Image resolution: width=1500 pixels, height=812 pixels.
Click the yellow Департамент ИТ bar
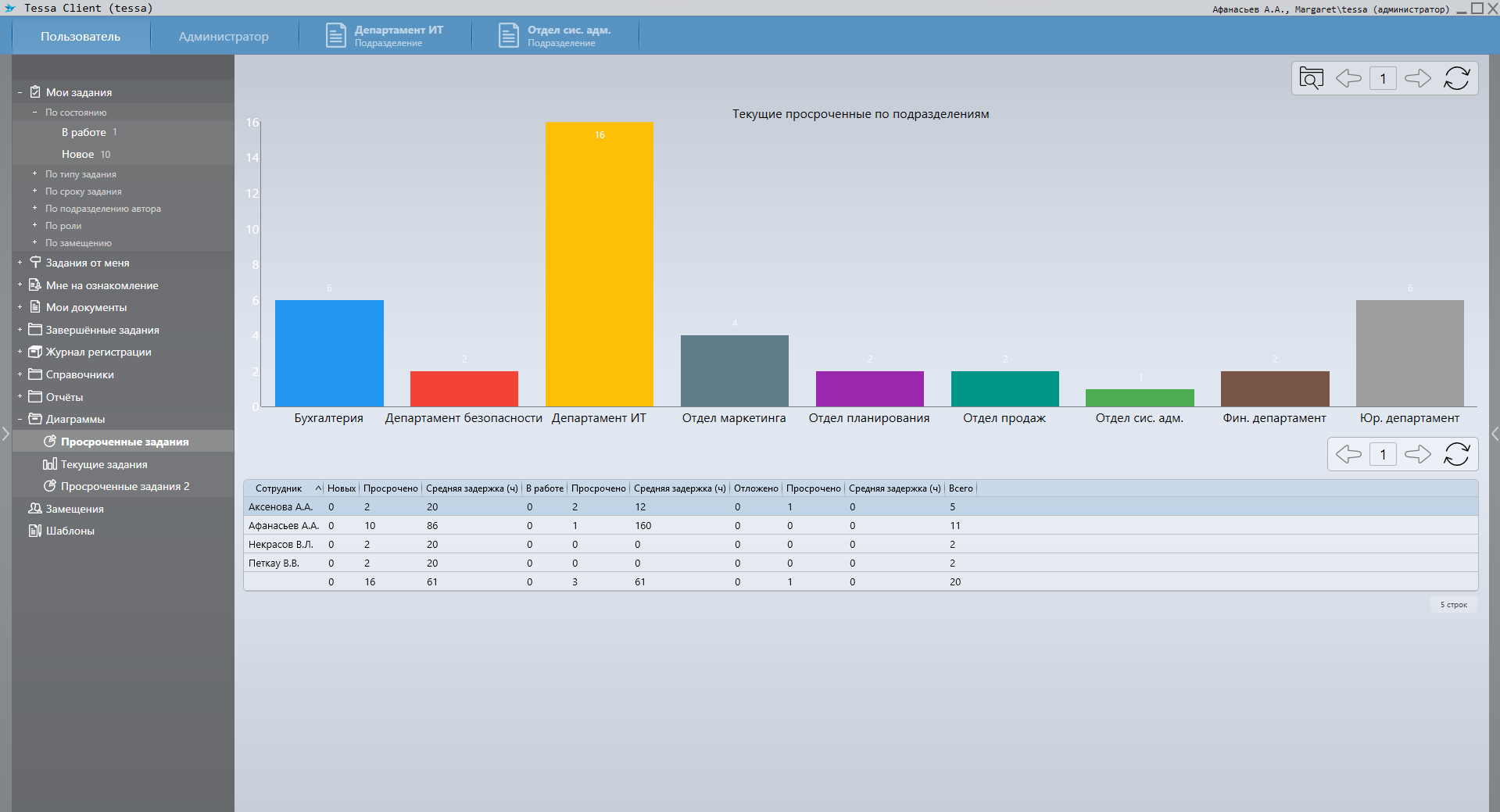599,264
